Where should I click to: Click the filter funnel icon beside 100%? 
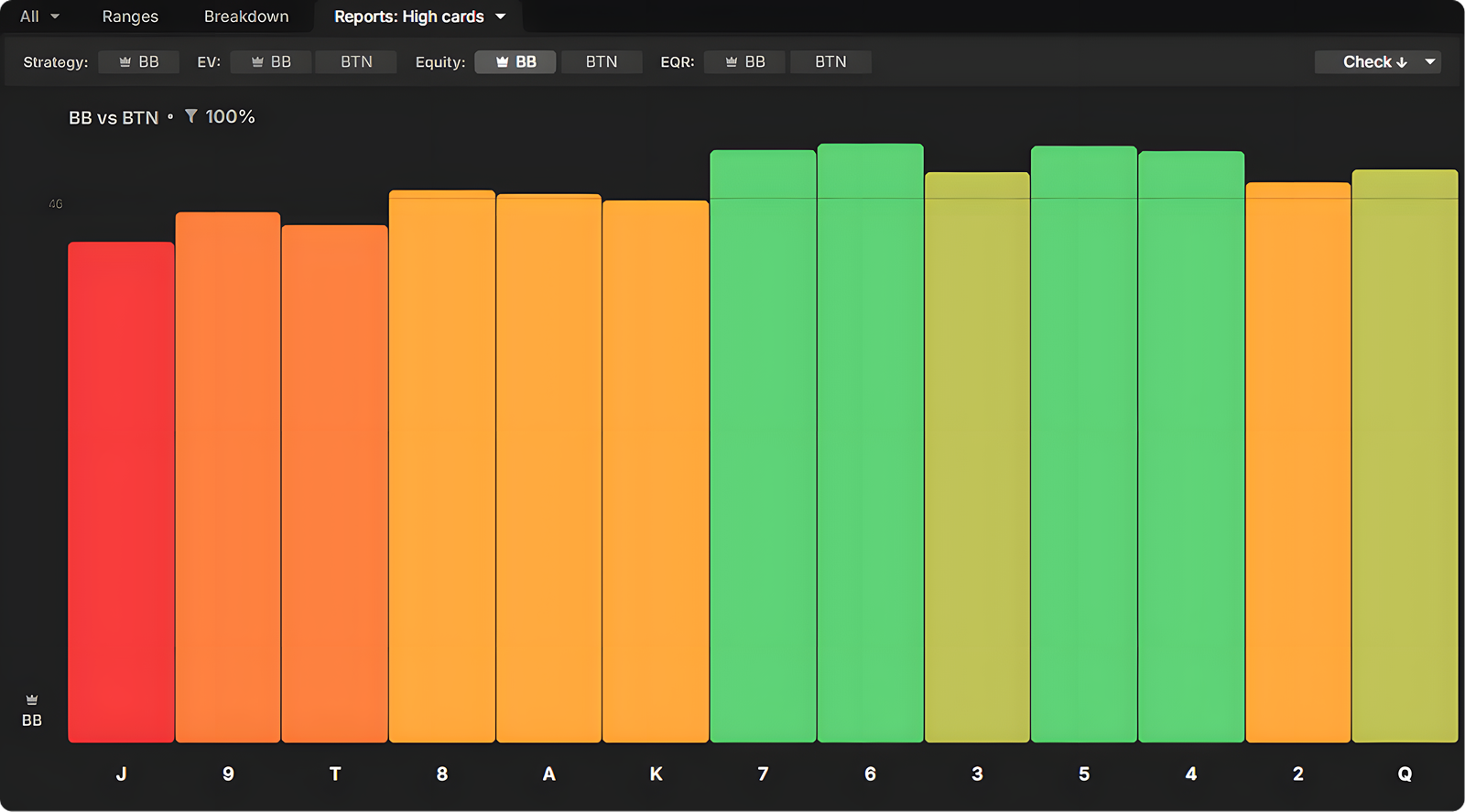(x=190, y=116)
